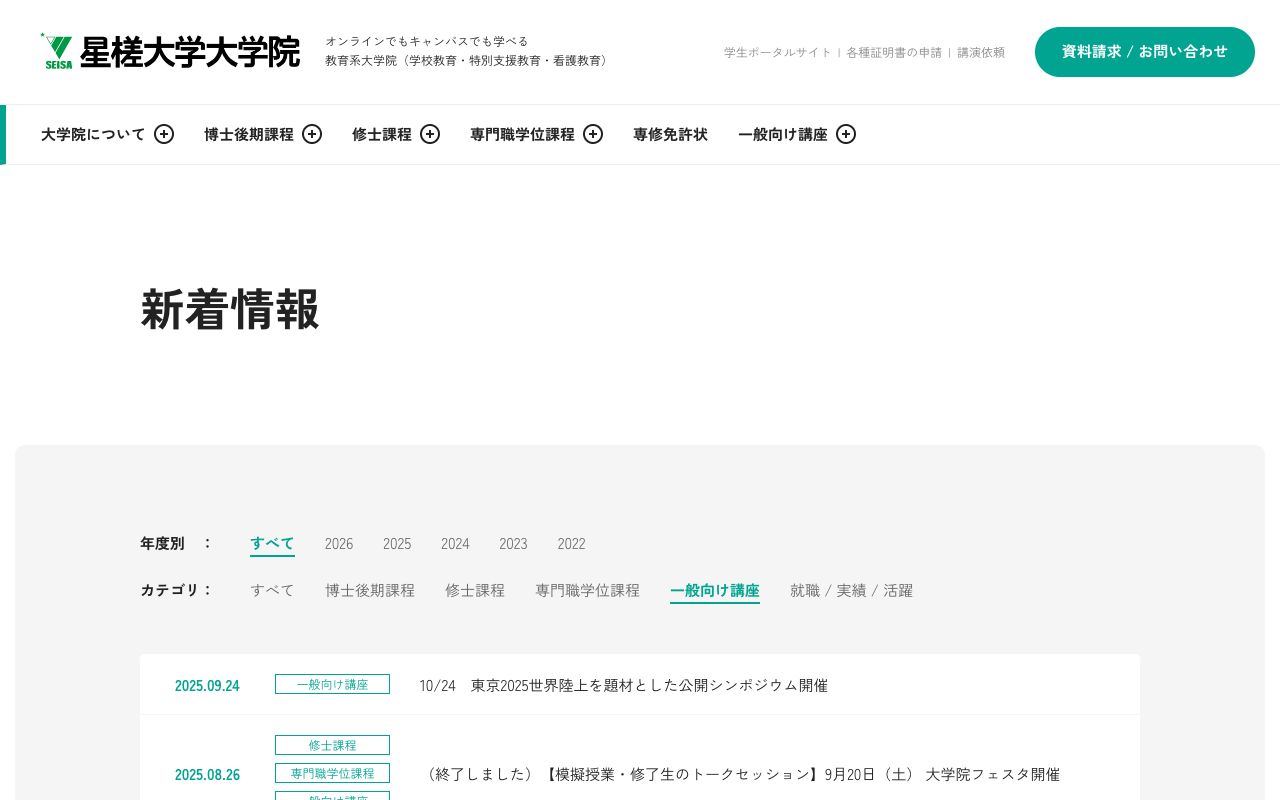Expand the 専門職学位課程 navigation menu
1280x800 pixels.
tap(593, 134)
